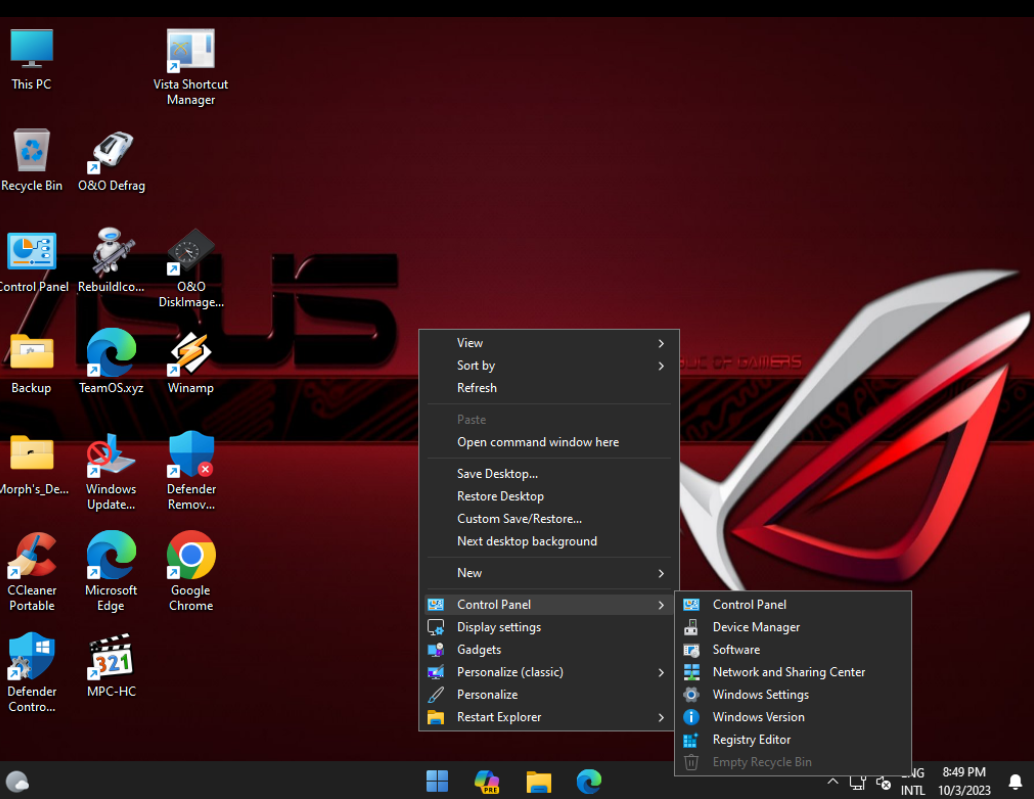Choose Custom Save/Restore... entry
The image size is (1034, 799).
[549, 518]
